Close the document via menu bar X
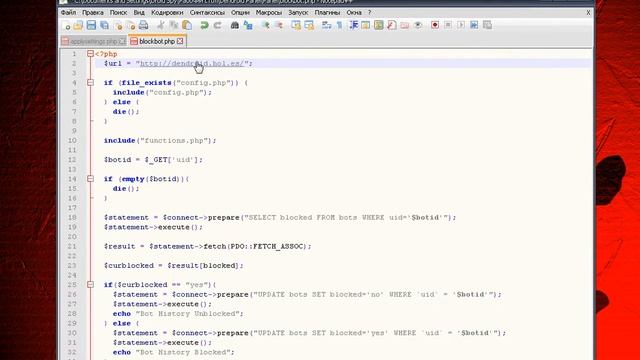 coord(588,13)
